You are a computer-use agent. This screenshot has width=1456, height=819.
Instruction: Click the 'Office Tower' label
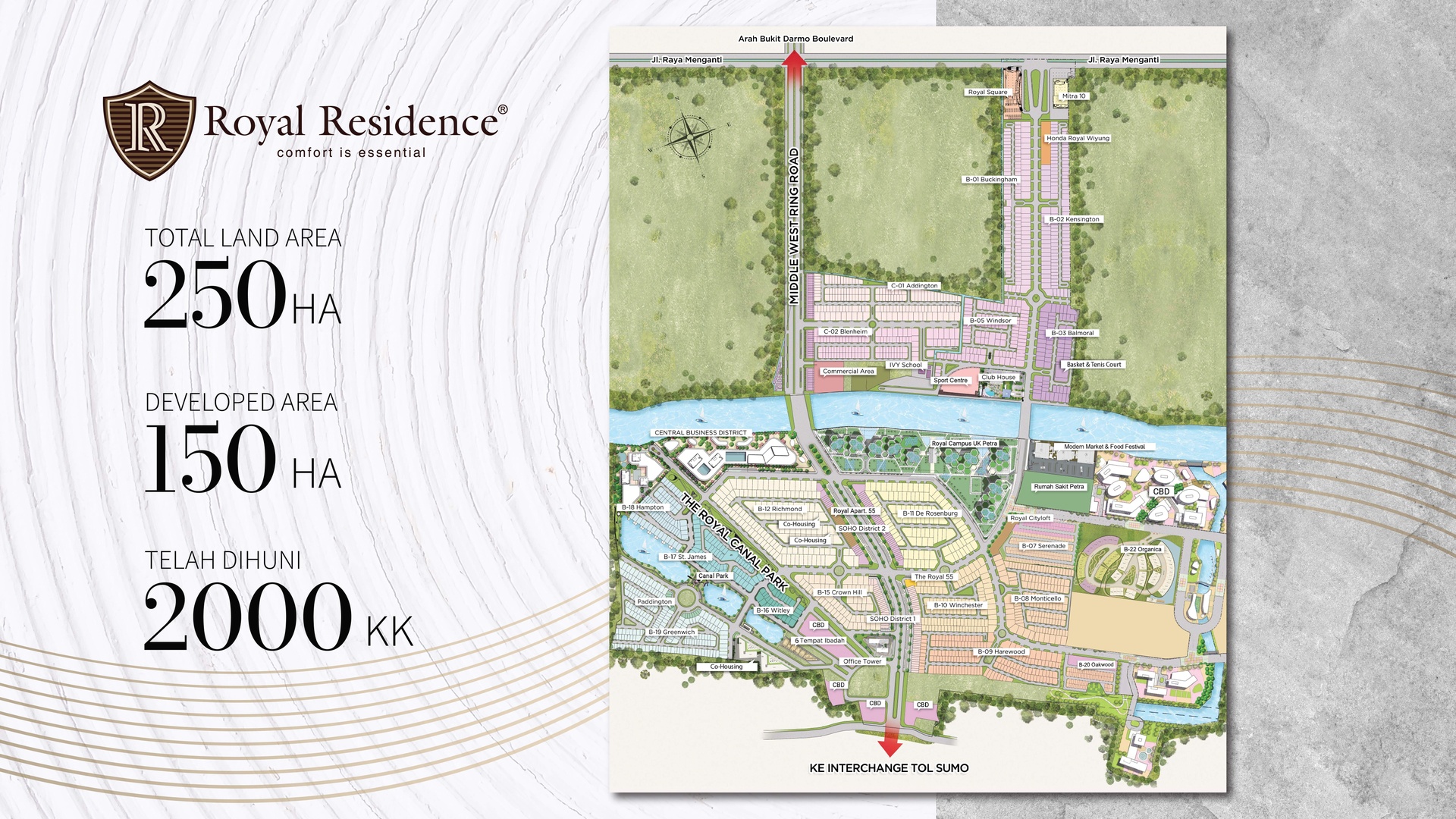tap(862, 661)
